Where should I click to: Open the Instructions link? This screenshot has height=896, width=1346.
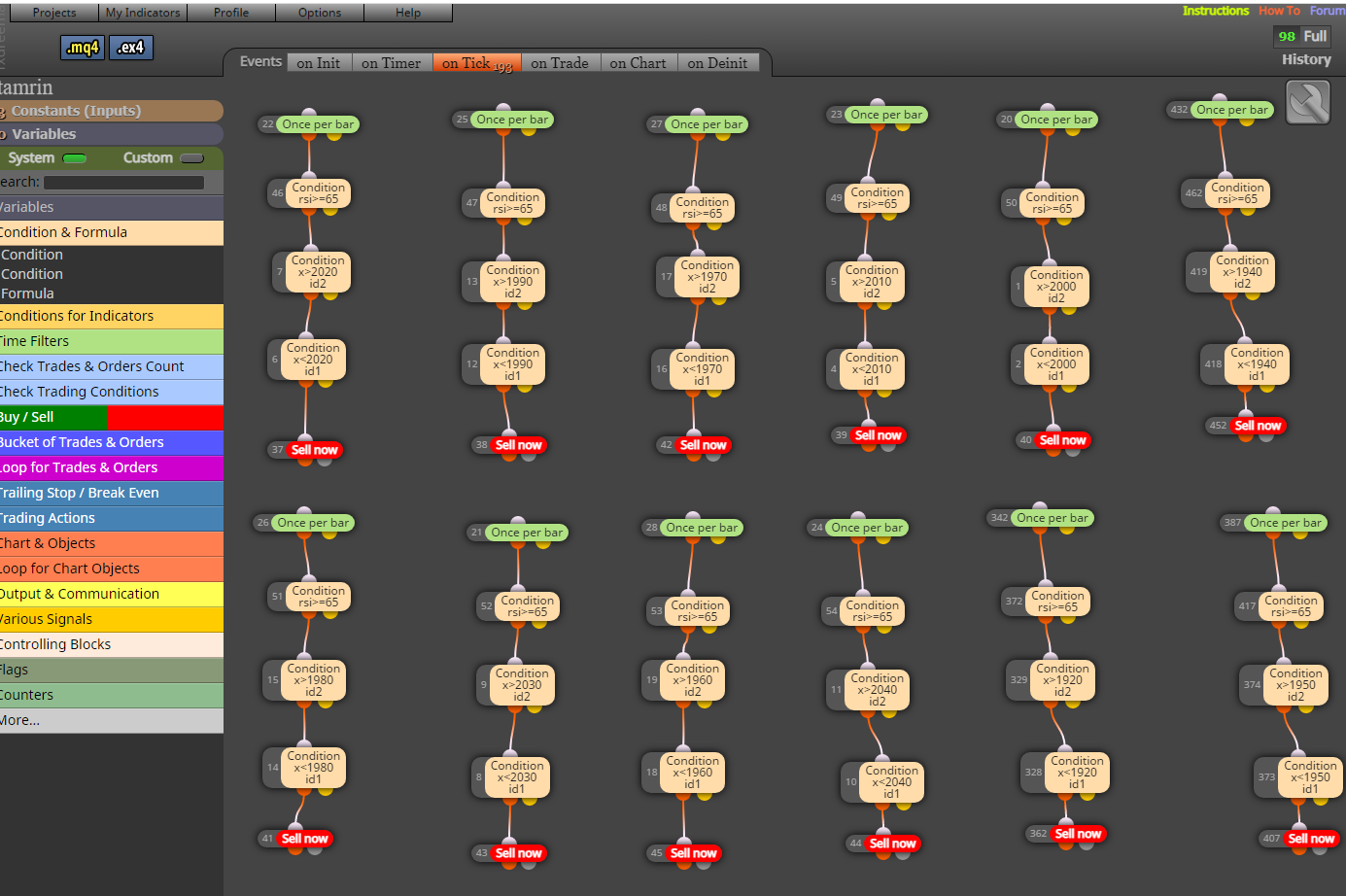1216,11
